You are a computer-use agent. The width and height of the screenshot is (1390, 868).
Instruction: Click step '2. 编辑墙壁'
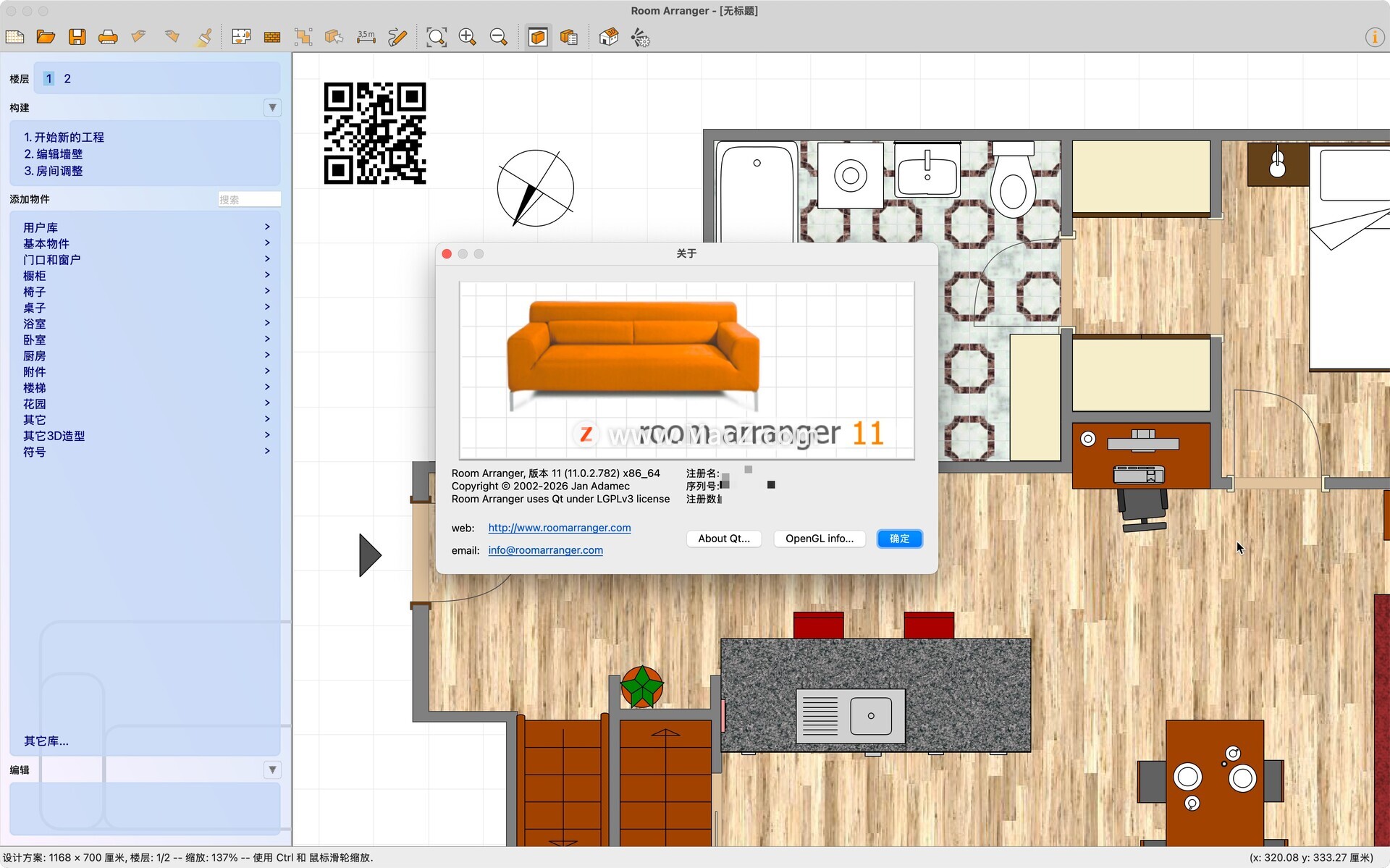(54, 153)
